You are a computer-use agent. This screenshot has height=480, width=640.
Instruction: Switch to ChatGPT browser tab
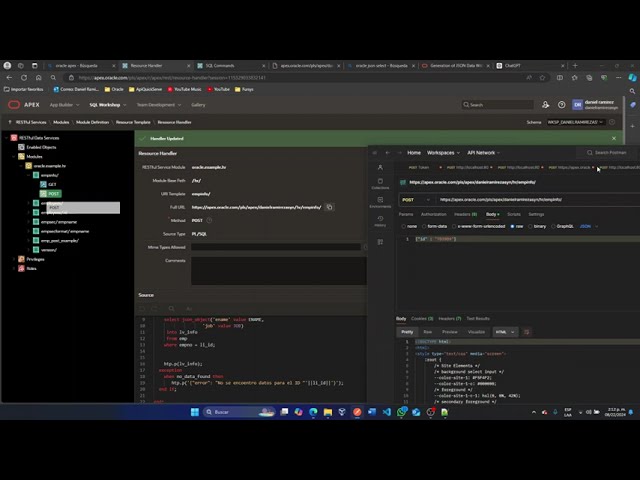tap(531, 65)
